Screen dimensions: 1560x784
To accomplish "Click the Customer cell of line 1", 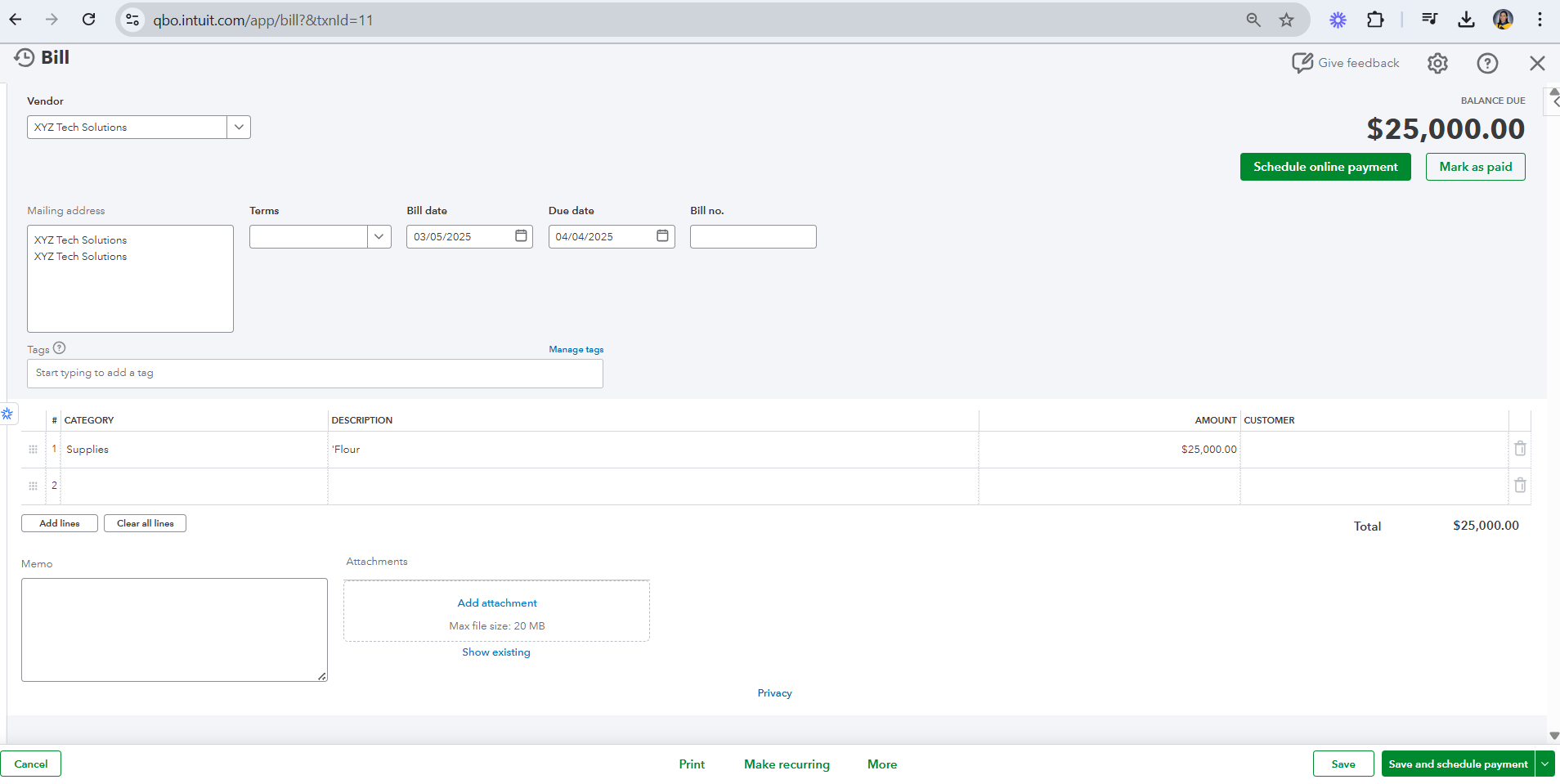I will point(1374,450).
